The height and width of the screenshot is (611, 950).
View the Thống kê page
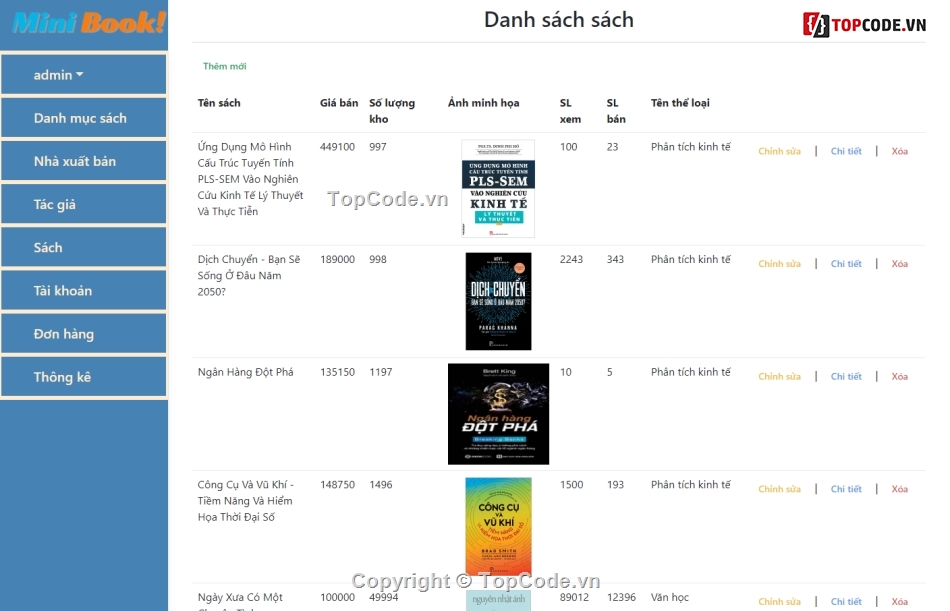84,376
